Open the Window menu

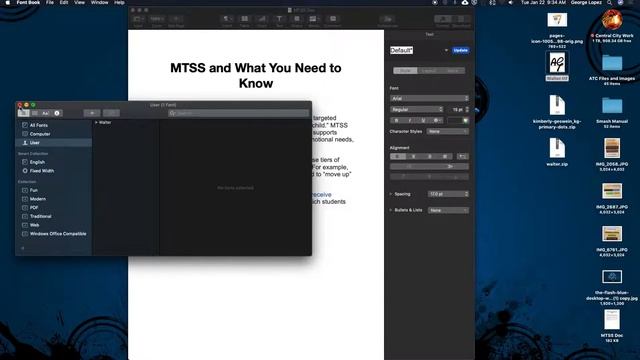100,2
